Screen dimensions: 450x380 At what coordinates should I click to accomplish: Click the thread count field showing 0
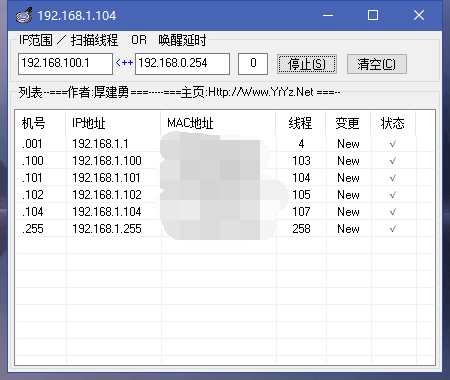(253, 64)
